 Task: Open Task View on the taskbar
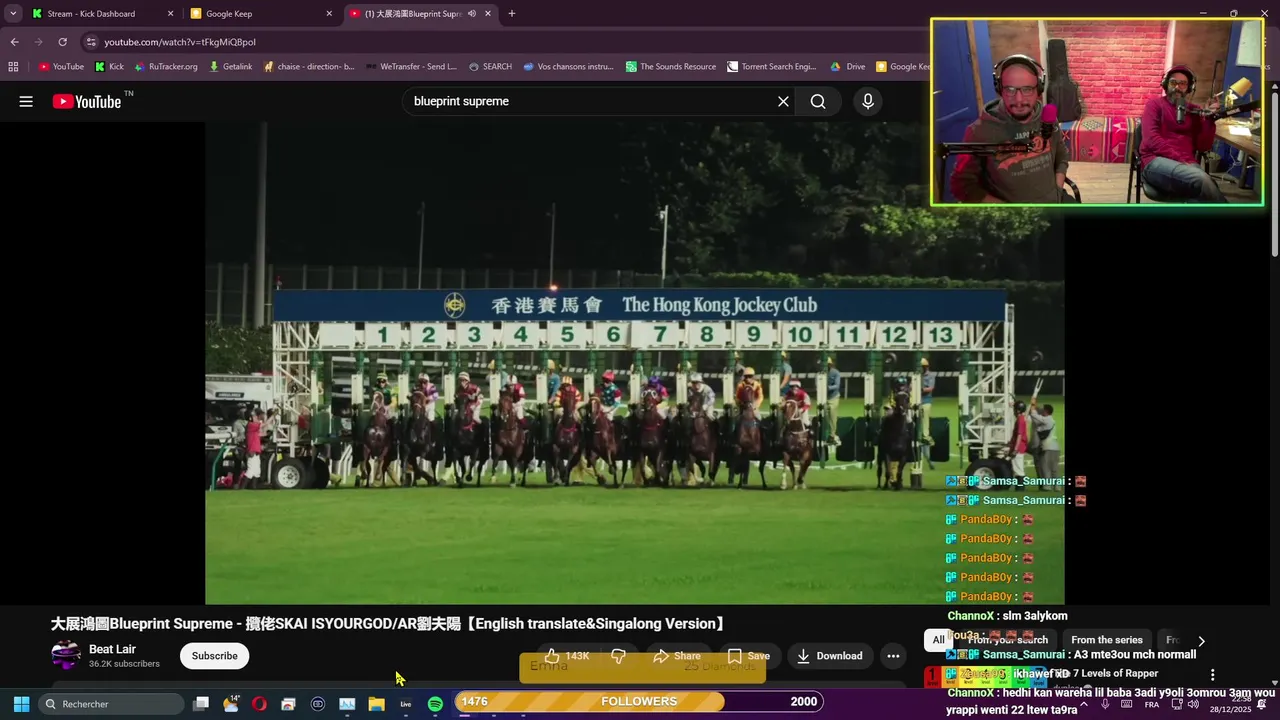tap(201, 704)
